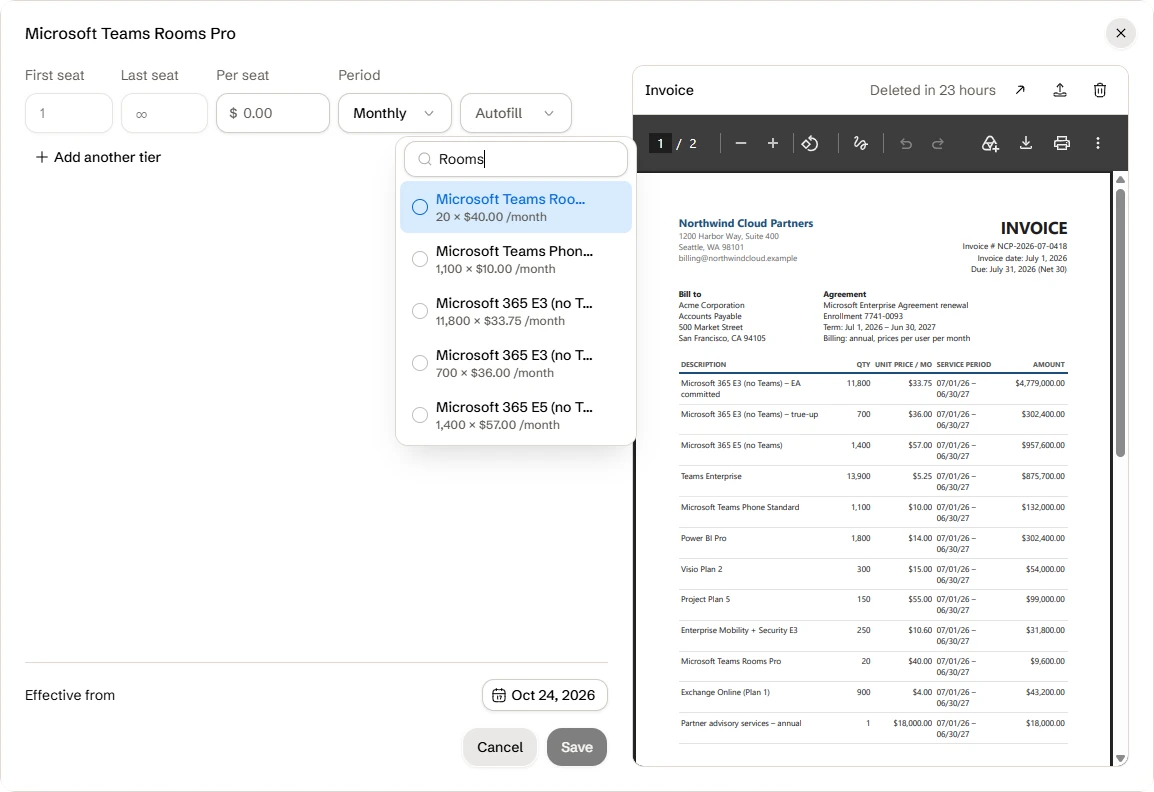Select Microsoft 365 E3 11,800 × $33.75 option

tap(516, 311)
